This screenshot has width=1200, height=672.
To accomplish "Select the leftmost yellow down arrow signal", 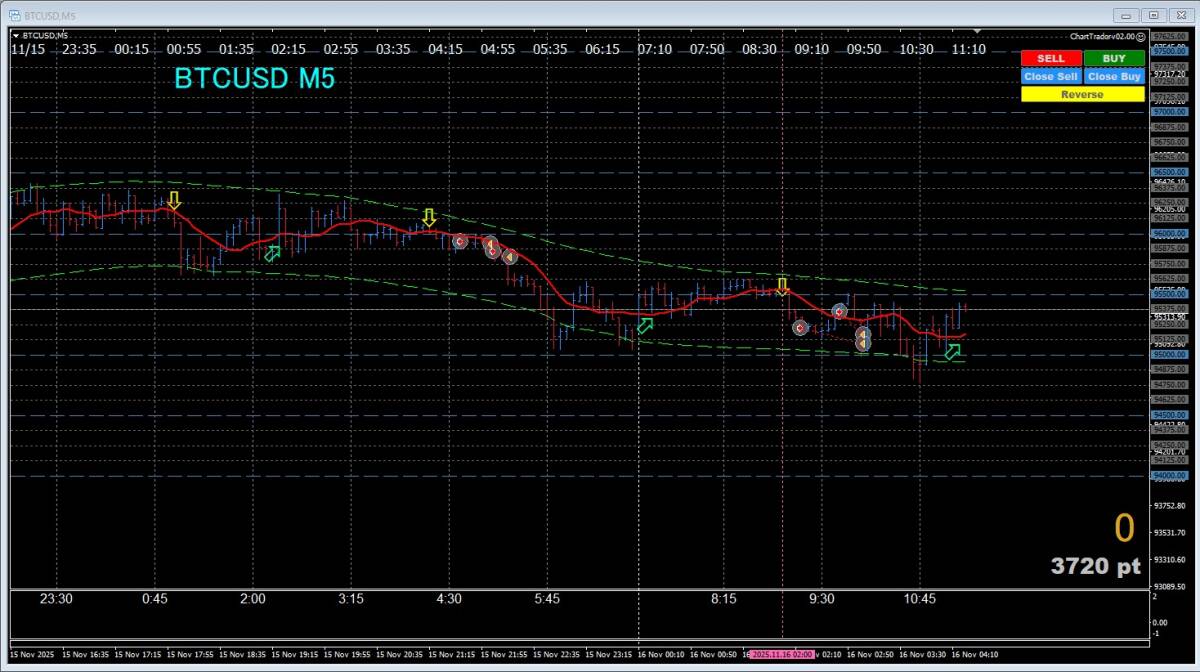I will [x=174, y=201].
